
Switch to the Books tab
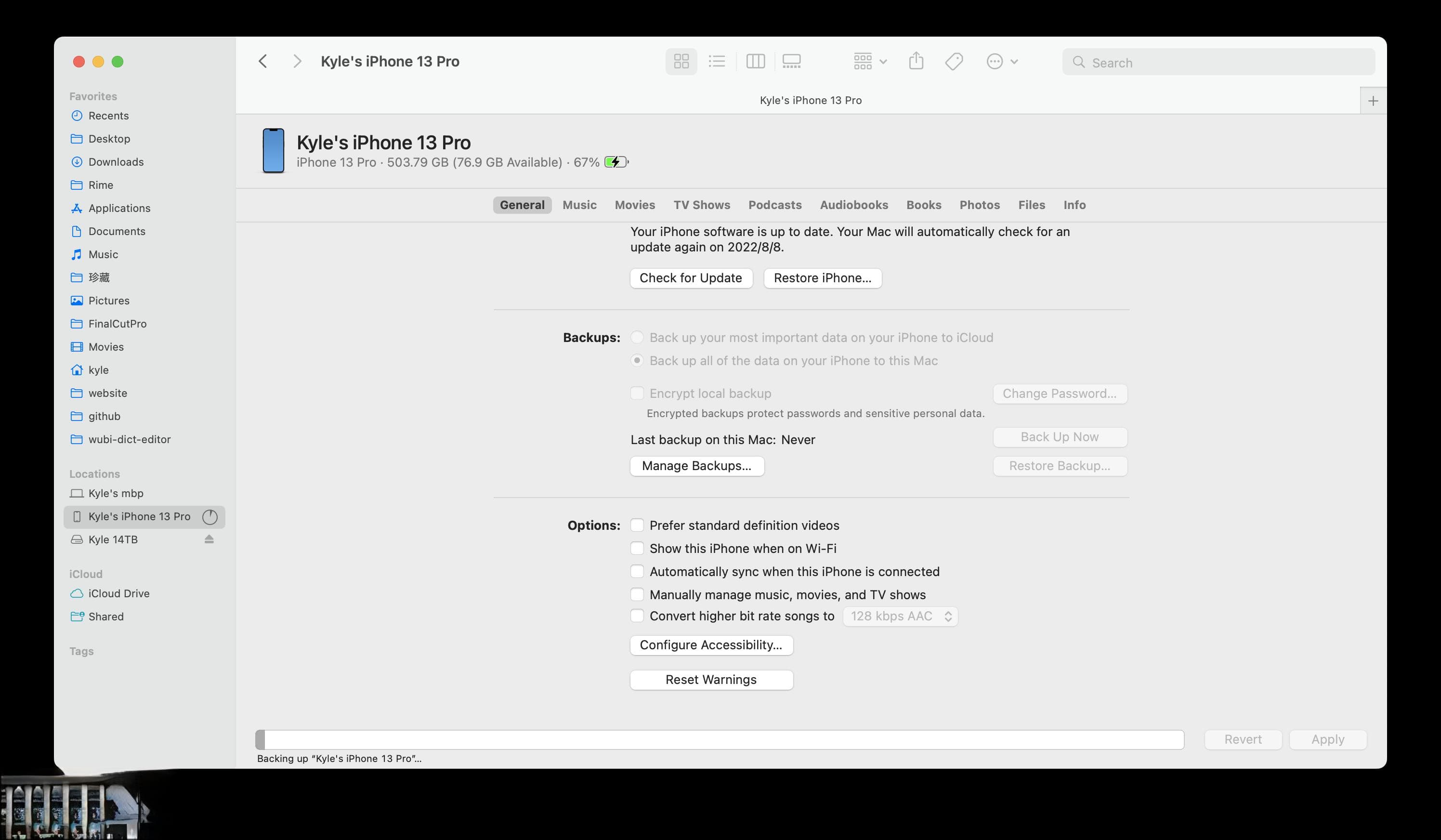click(x=923, y=205)
